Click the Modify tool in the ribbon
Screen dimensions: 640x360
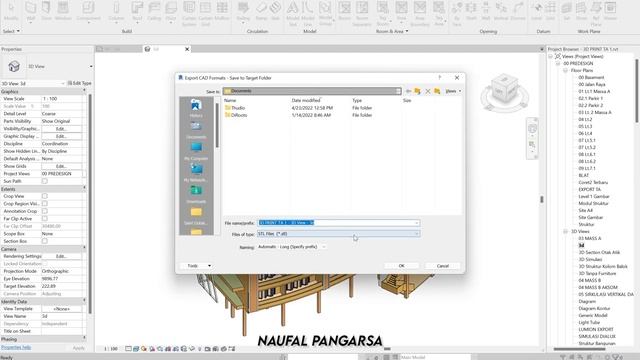pyautogui.click(x=11, y=11)
